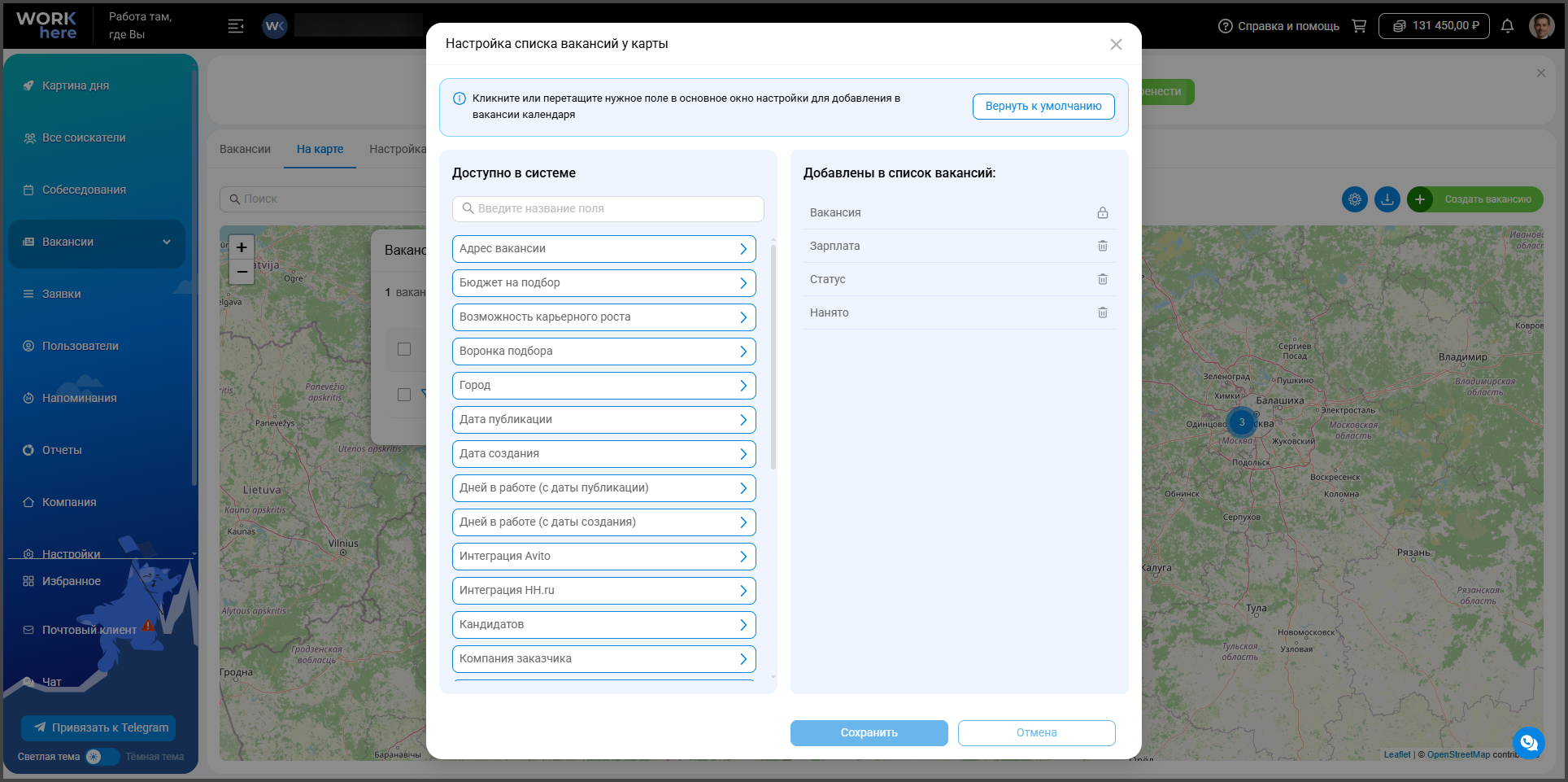Switch to the Вакансии tab
Viewport: 1568px width, 782px height.
click(x=245, y=149)
